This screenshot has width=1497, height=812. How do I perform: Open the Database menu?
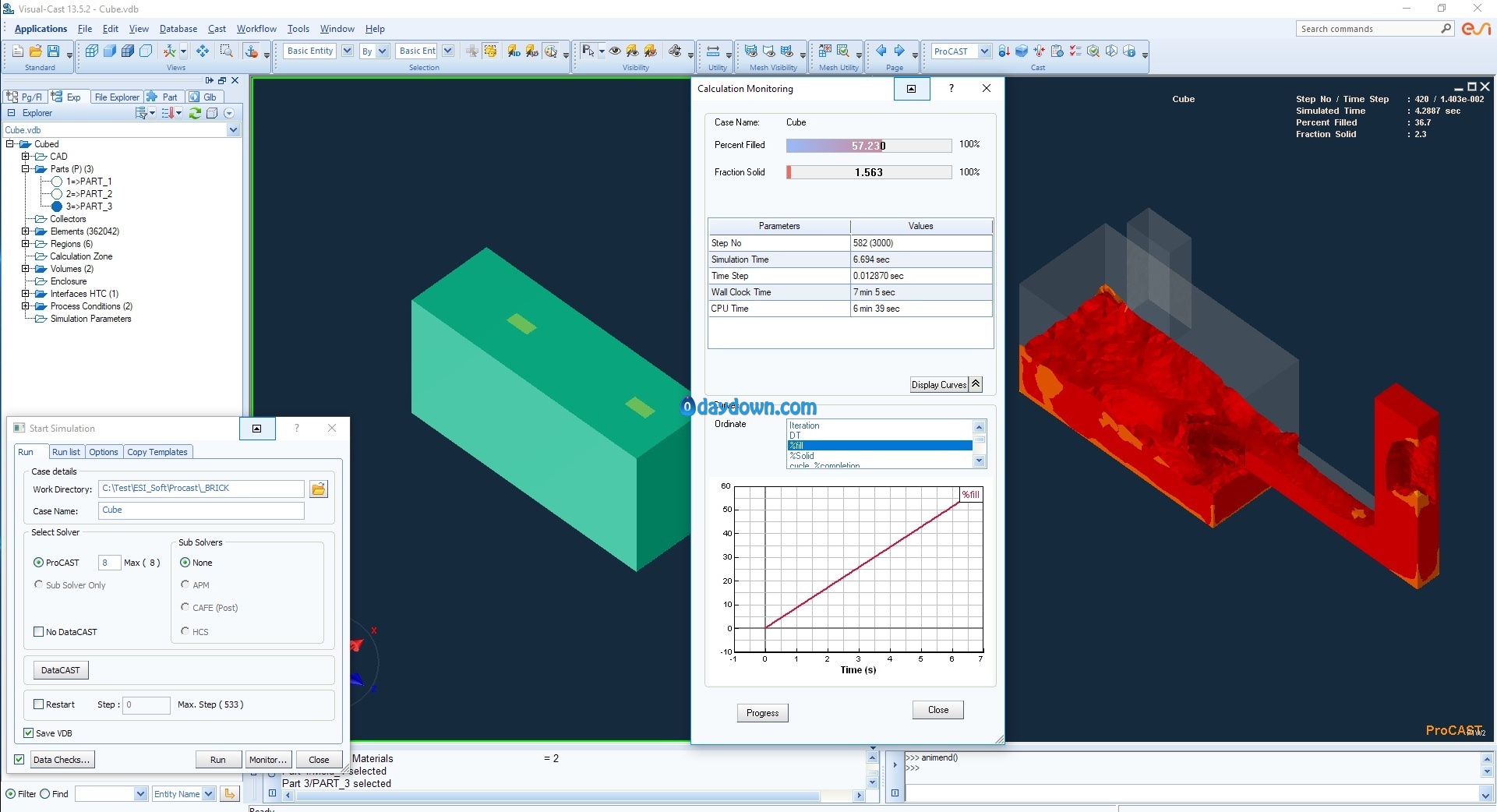pyautogui.click(x=178, y=29)
